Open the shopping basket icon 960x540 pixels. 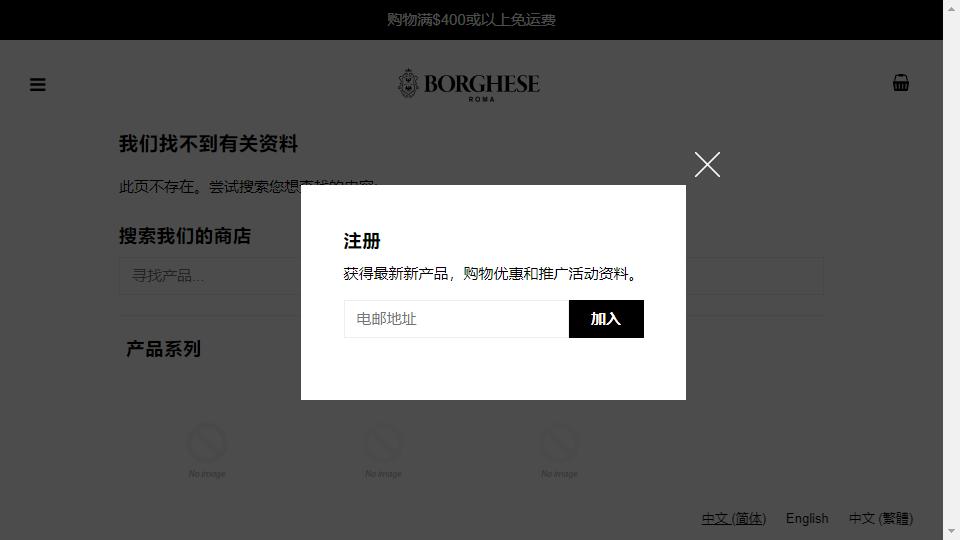pyautogui.click(x=901, y=83)
